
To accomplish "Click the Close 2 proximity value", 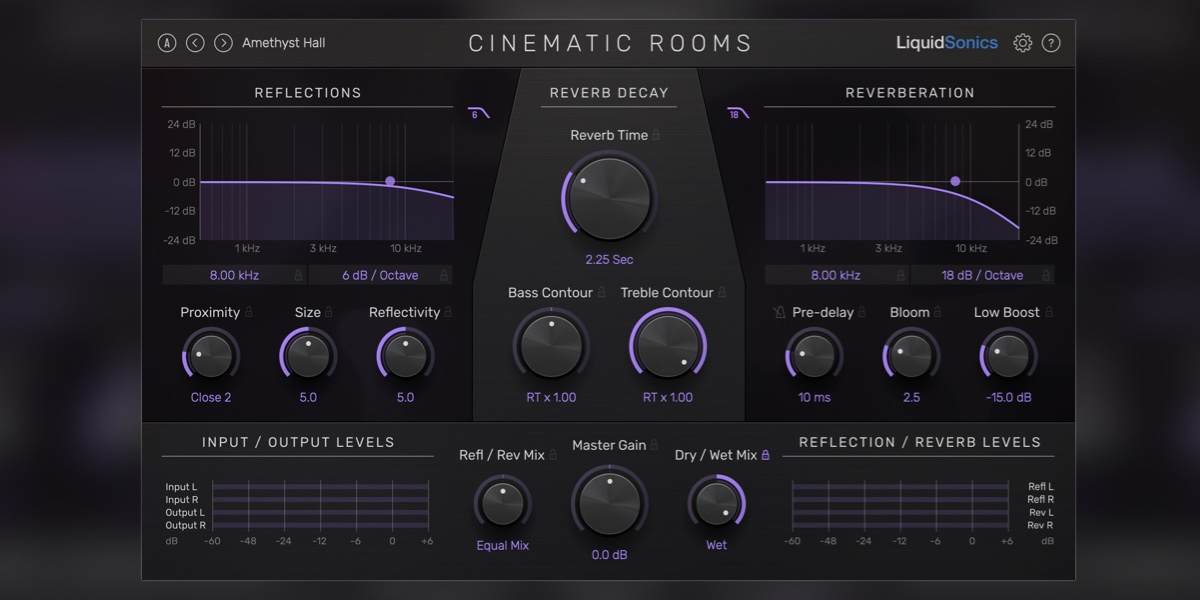I will [211, 397].
